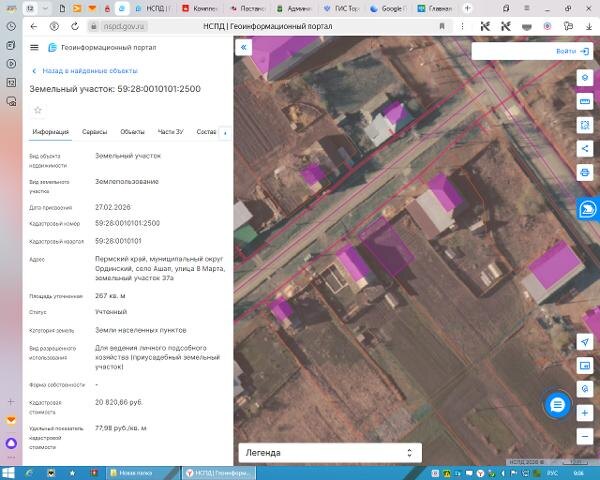Open the Части ЗУ tab
600x480 pixels.
(171, 132)
